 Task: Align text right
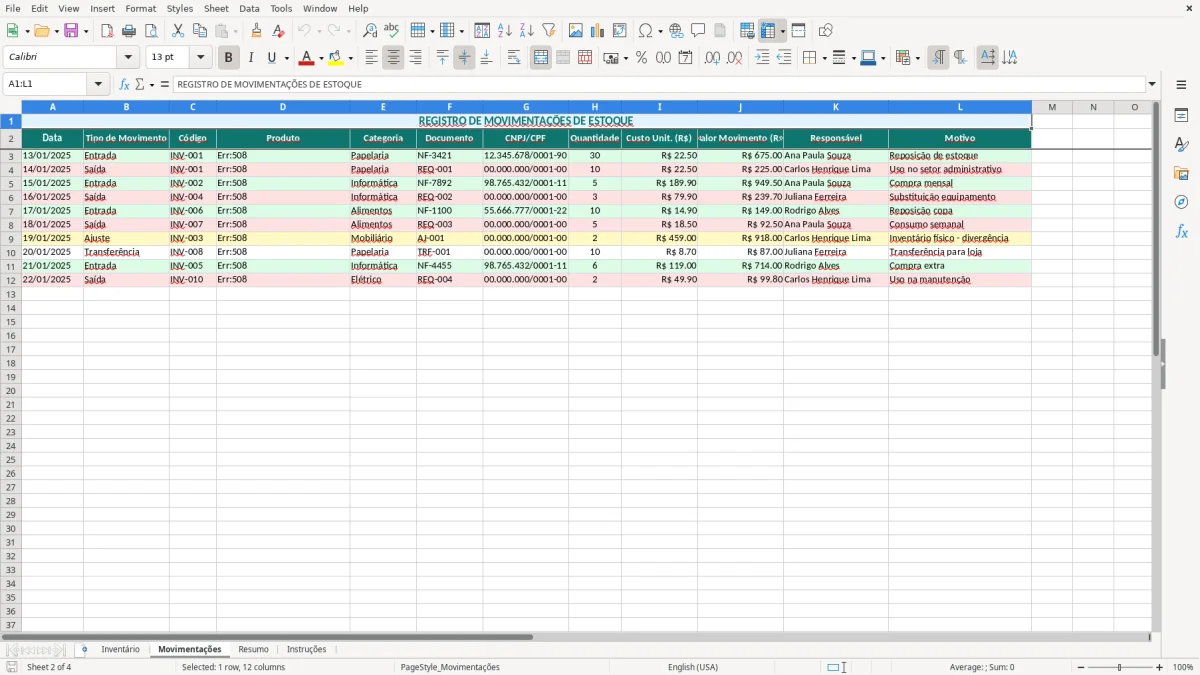pos(415,58)
